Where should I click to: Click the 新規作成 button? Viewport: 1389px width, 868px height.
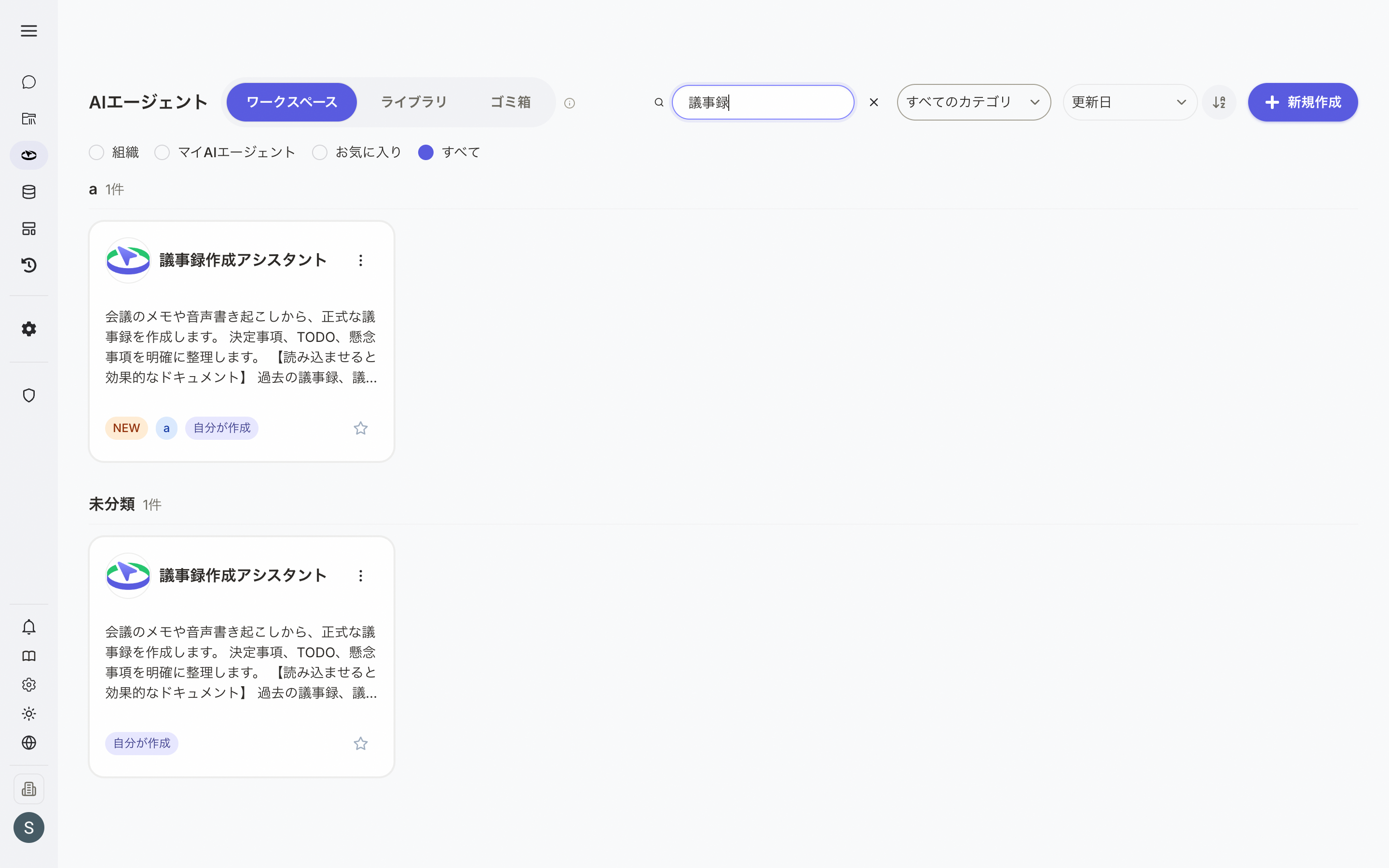[x=1302, y=102]
